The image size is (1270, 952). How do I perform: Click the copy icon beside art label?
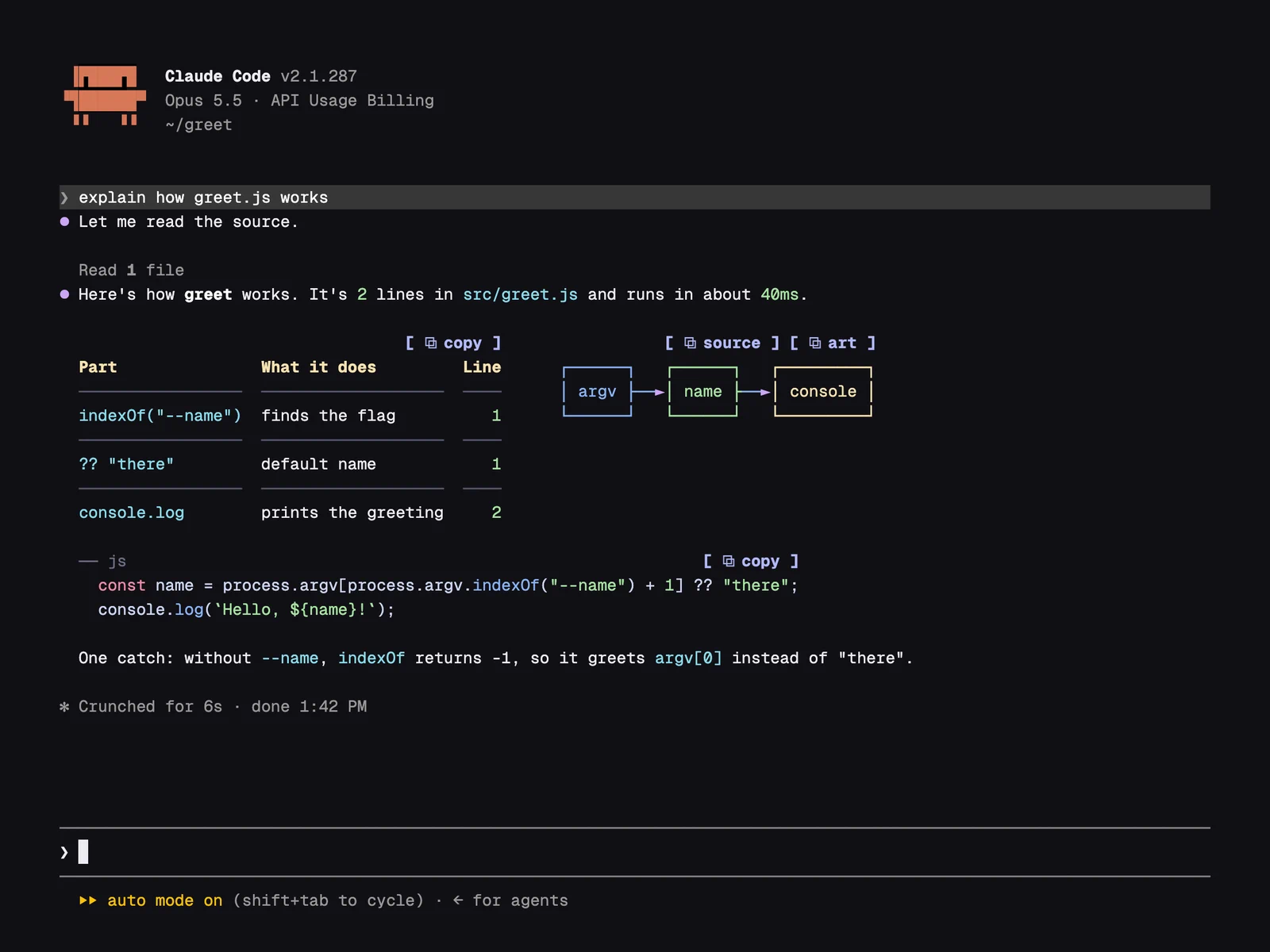[x=814, y=343]
